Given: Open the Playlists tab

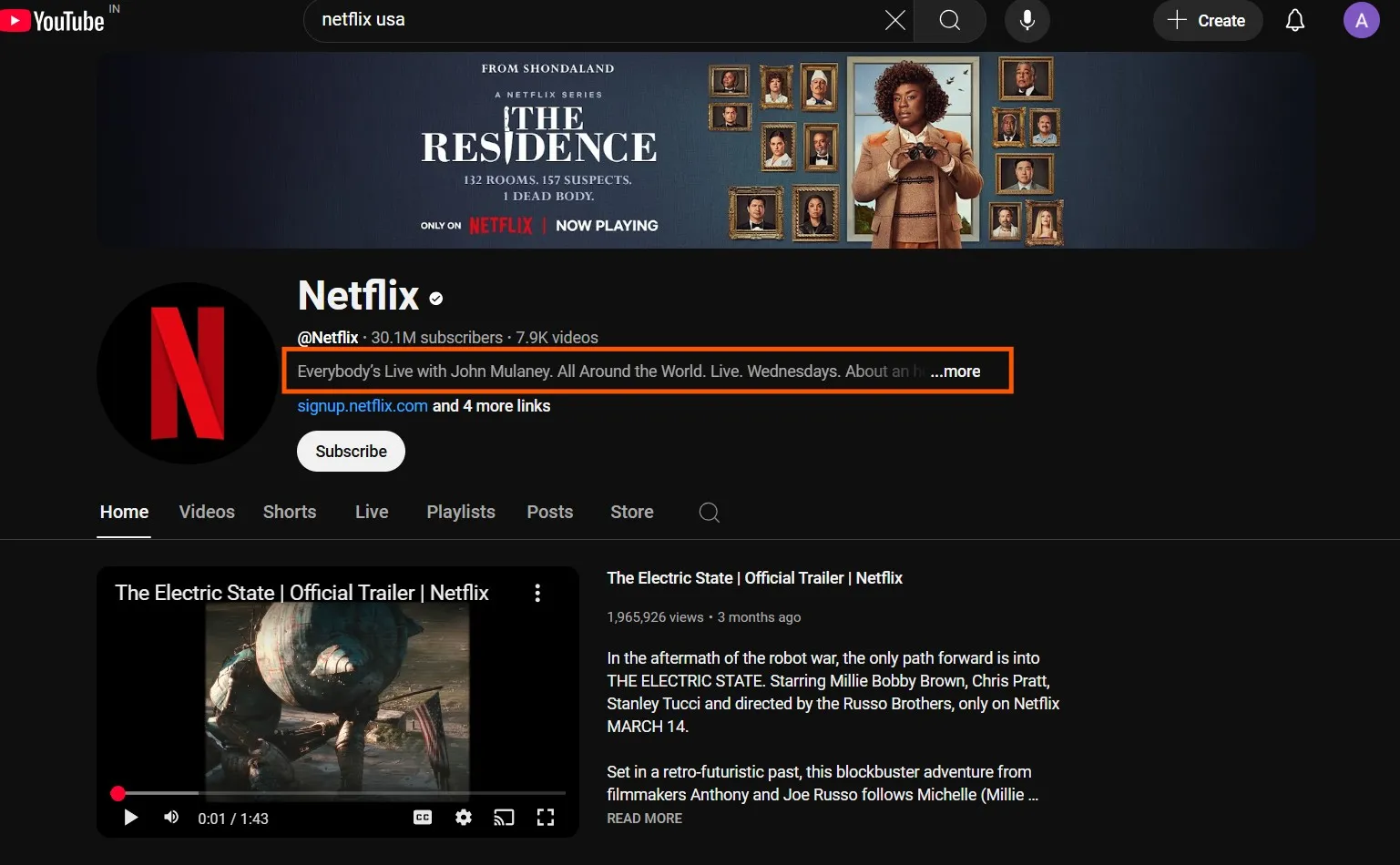Looking at the screenshot, I should [460, 512].
